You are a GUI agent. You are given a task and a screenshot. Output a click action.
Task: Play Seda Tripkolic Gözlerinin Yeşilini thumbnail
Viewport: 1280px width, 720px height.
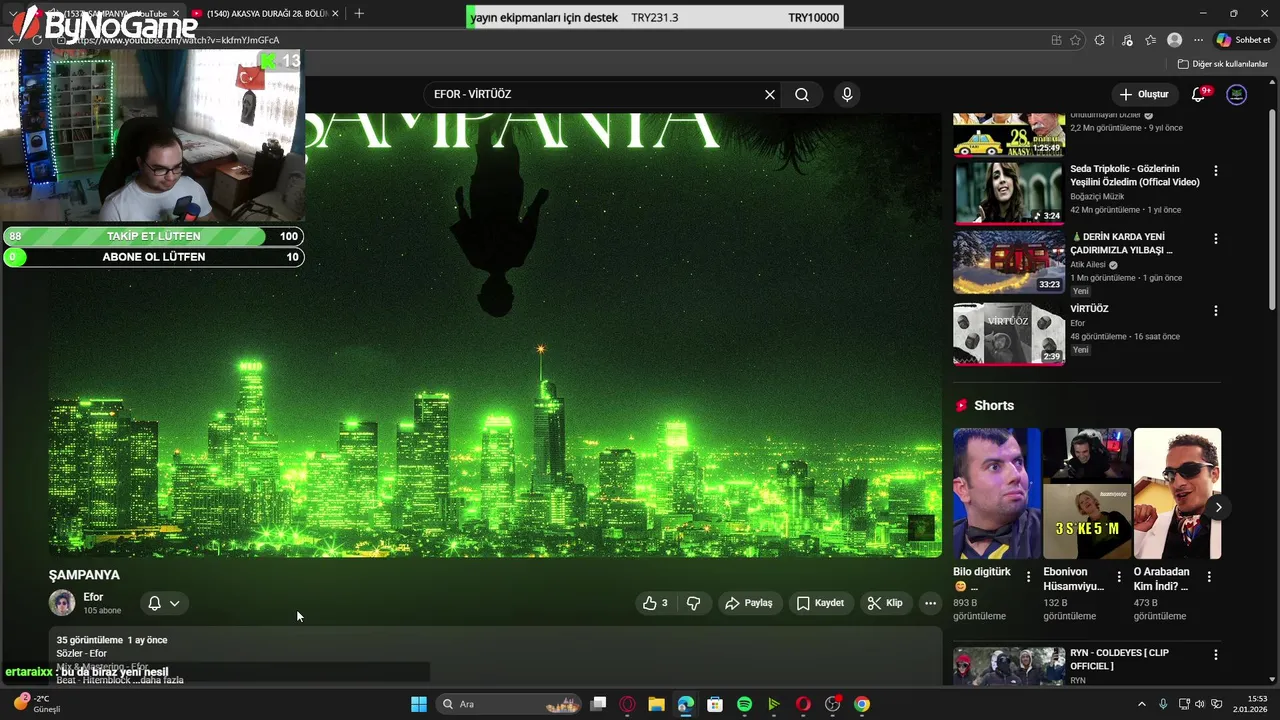[1009, 193]
